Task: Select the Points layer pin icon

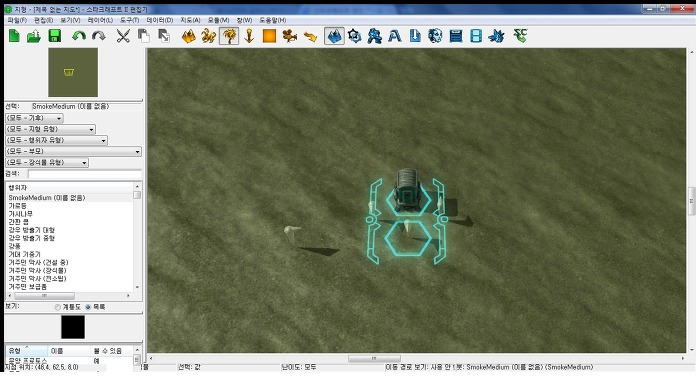Action: pos(249,36)
